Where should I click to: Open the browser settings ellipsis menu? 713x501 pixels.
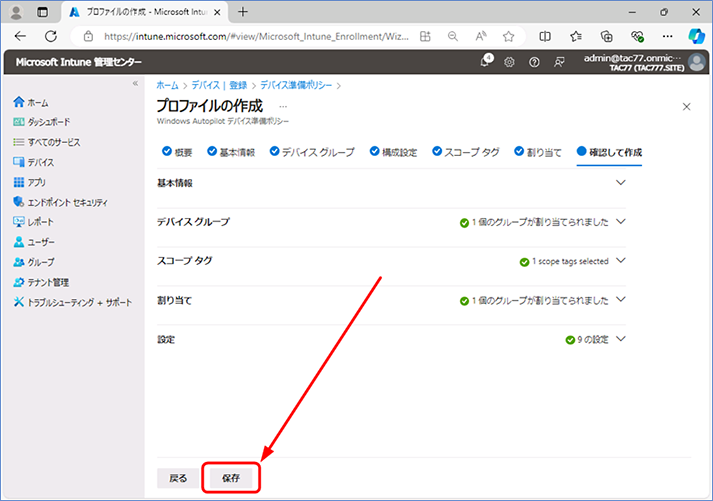pyautogui.click(x=668, y=36)
